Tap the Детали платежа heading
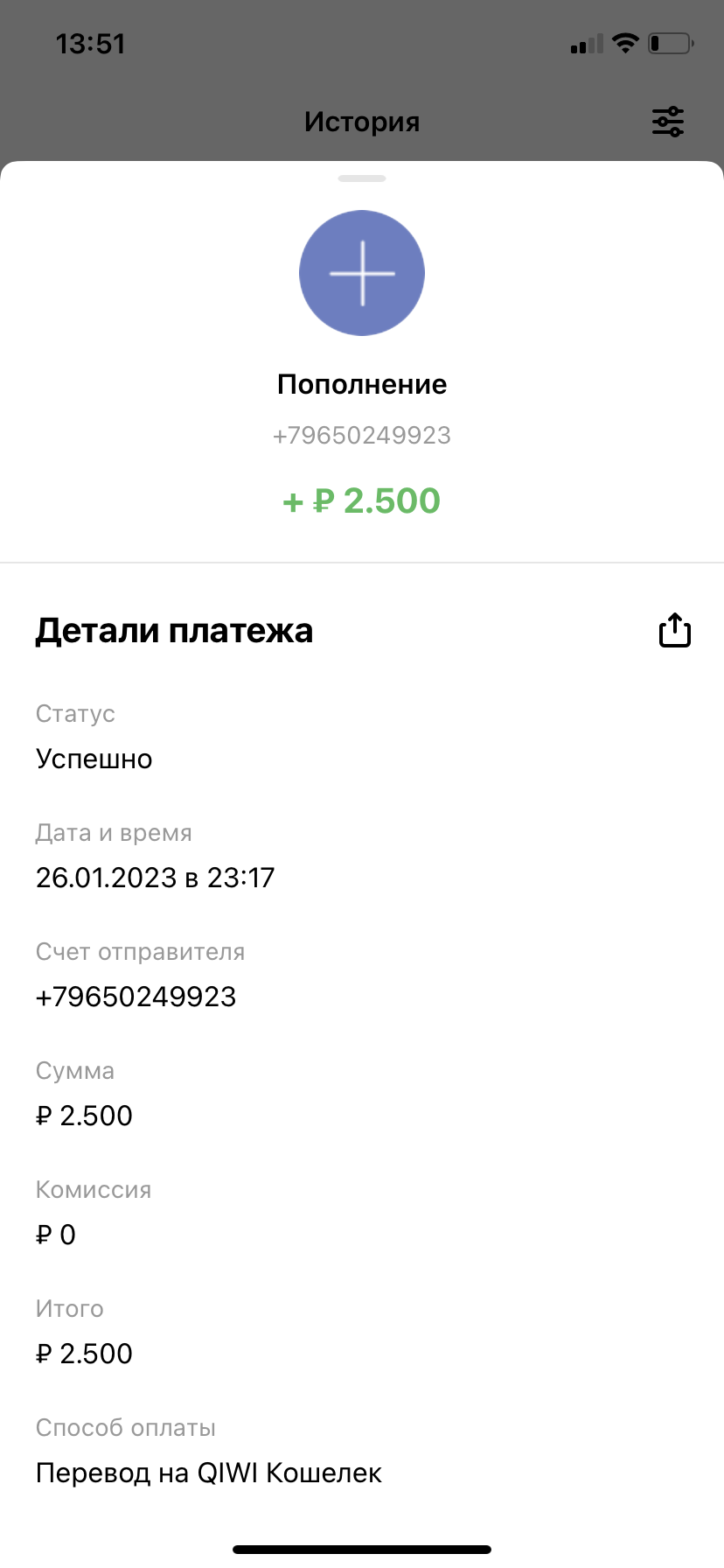 (x=174, y=631)
